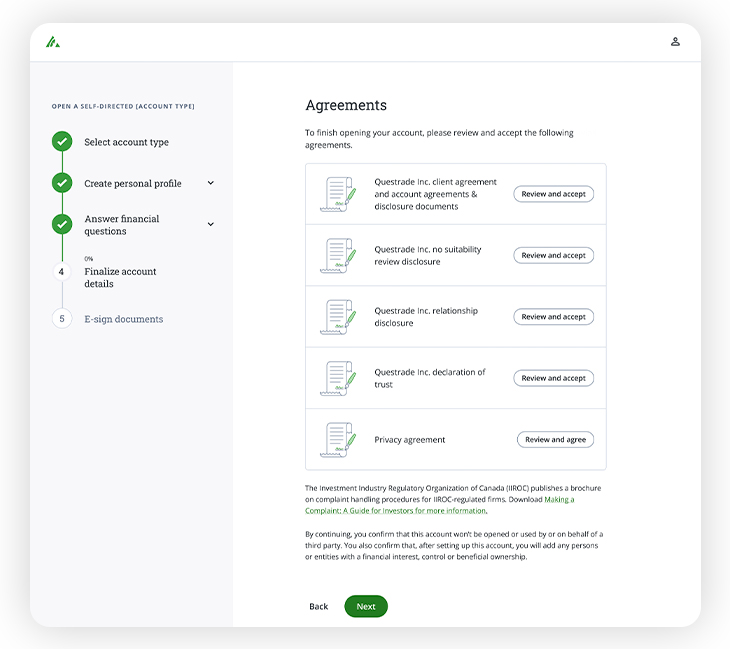Click the relationship disclosure document icon

point(338,317)
